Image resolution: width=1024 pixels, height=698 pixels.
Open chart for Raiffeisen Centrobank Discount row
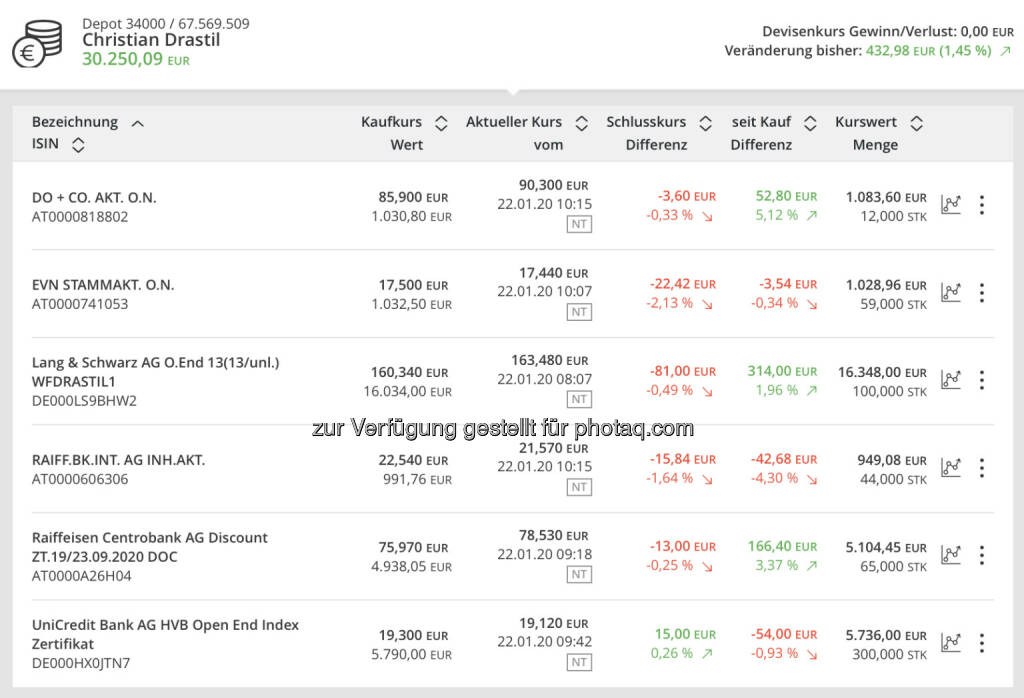(950, 555)
